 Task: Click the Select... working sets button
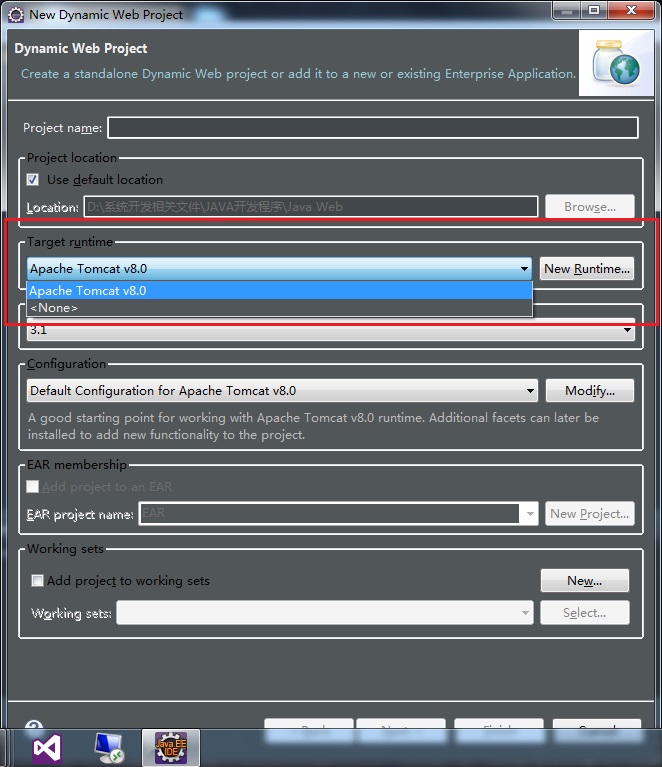tap(585, 612)
